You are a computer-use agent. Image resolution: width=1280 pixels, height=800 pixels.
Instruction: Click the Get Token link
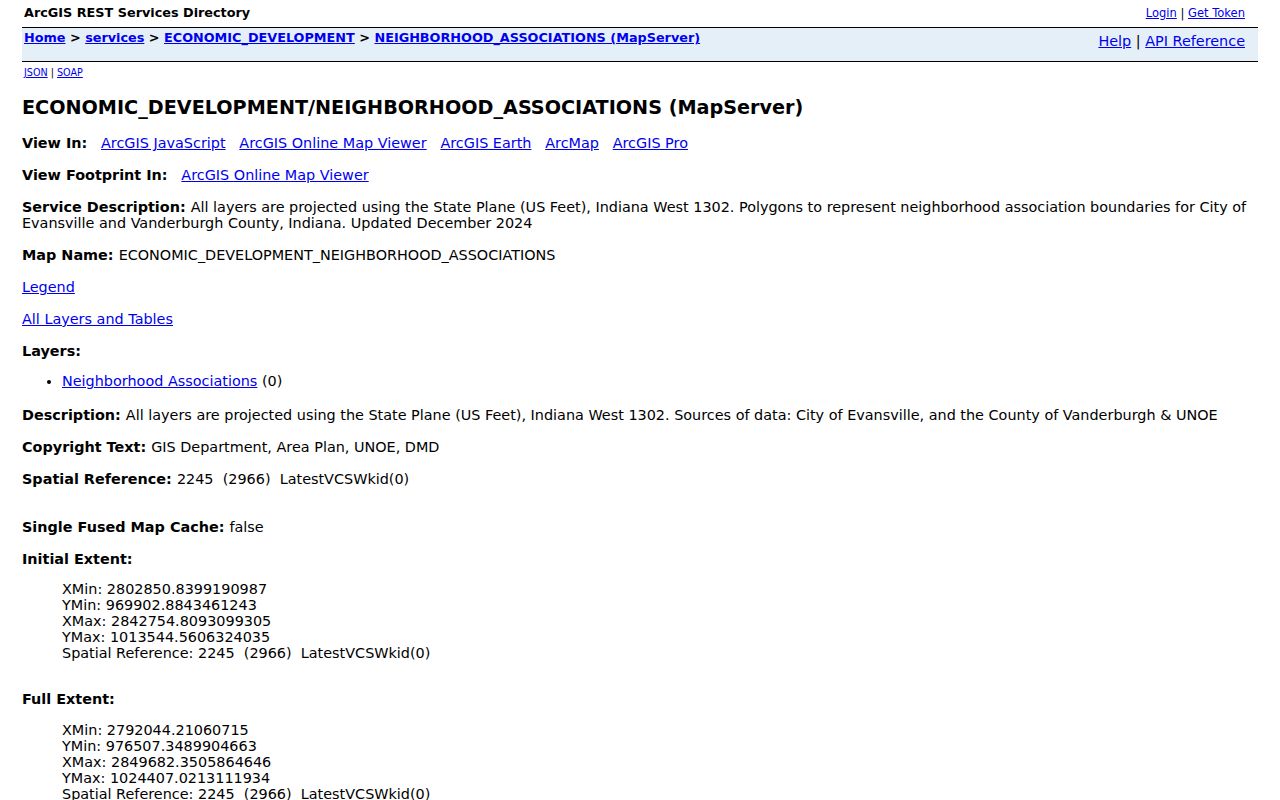(x=1216, y=13)
